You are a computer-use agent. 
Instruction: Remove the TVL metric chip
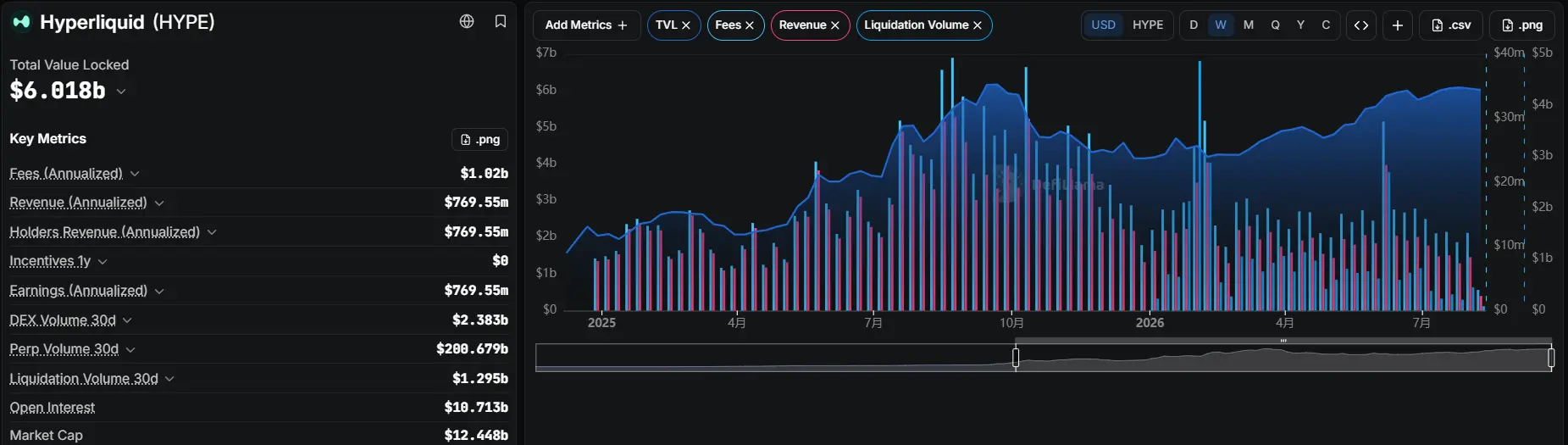[x=686, y=25]
